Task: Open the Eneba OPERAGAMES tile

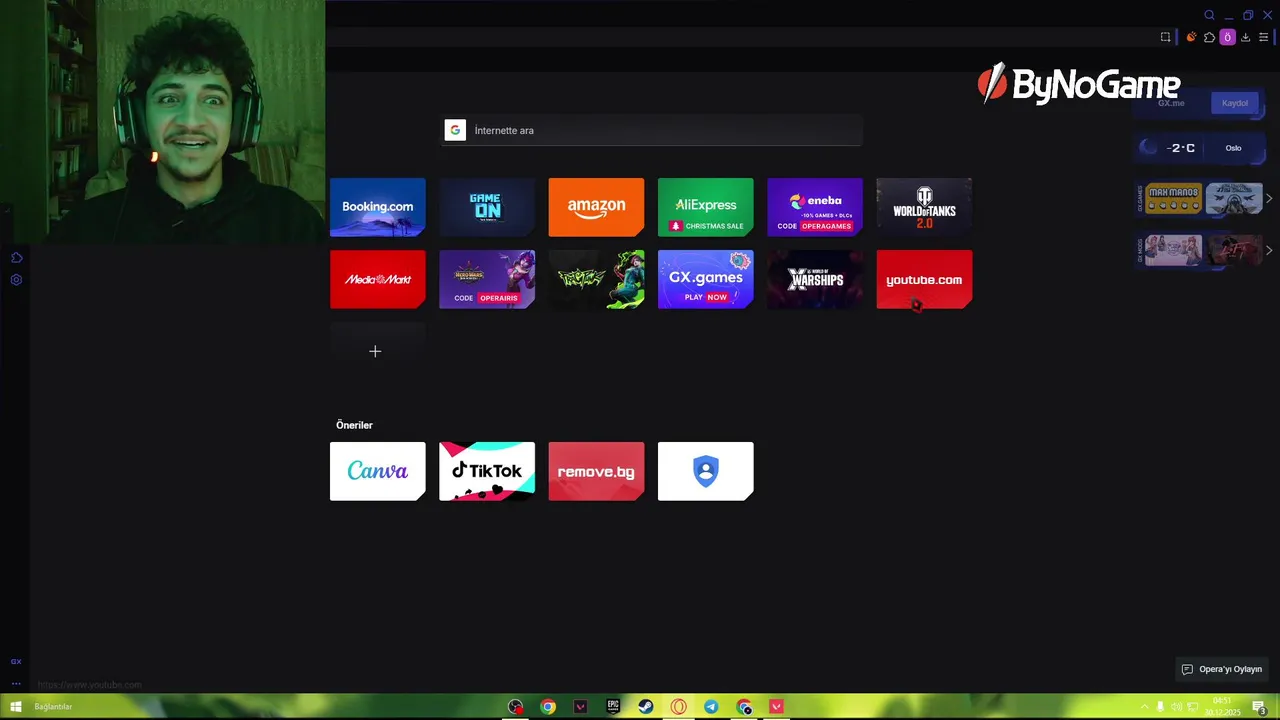Action: [815, 207]
